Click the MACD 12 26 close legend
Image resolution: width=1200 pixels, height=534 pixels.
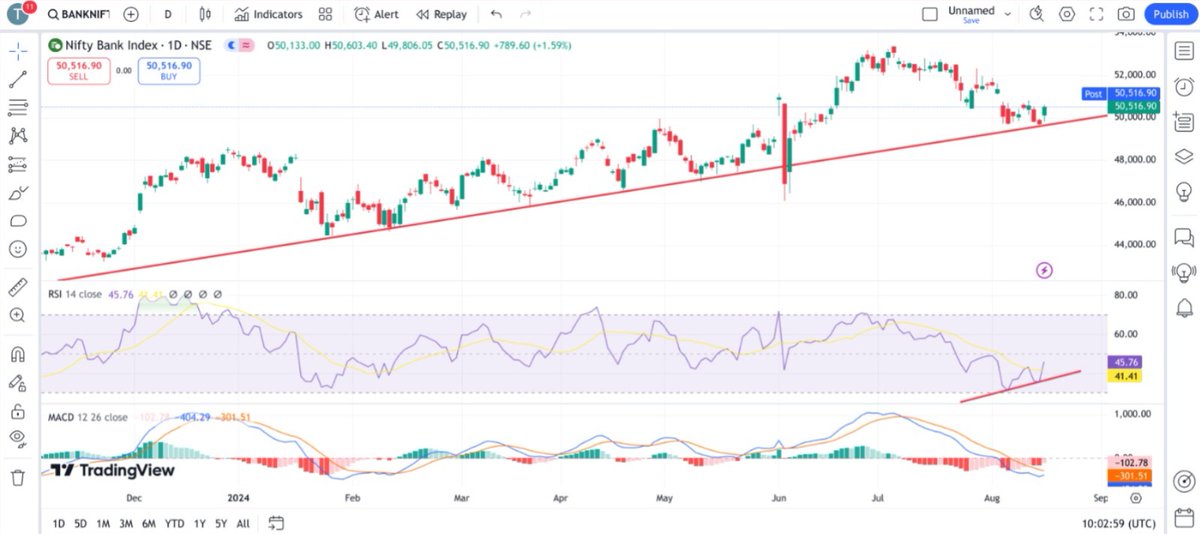tap(88, 415)
